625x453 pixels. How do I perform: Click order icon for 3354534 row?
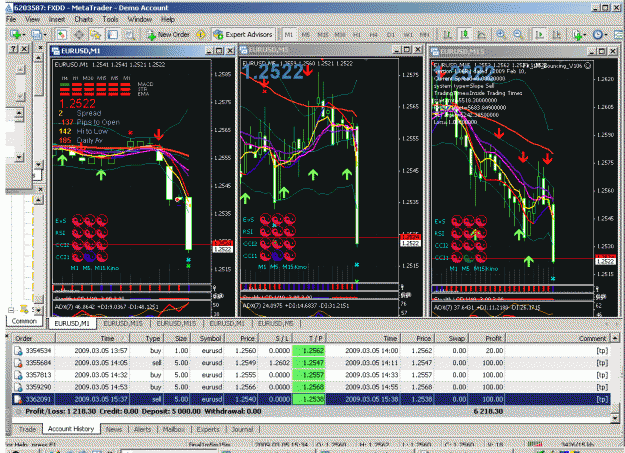(18, 351)
